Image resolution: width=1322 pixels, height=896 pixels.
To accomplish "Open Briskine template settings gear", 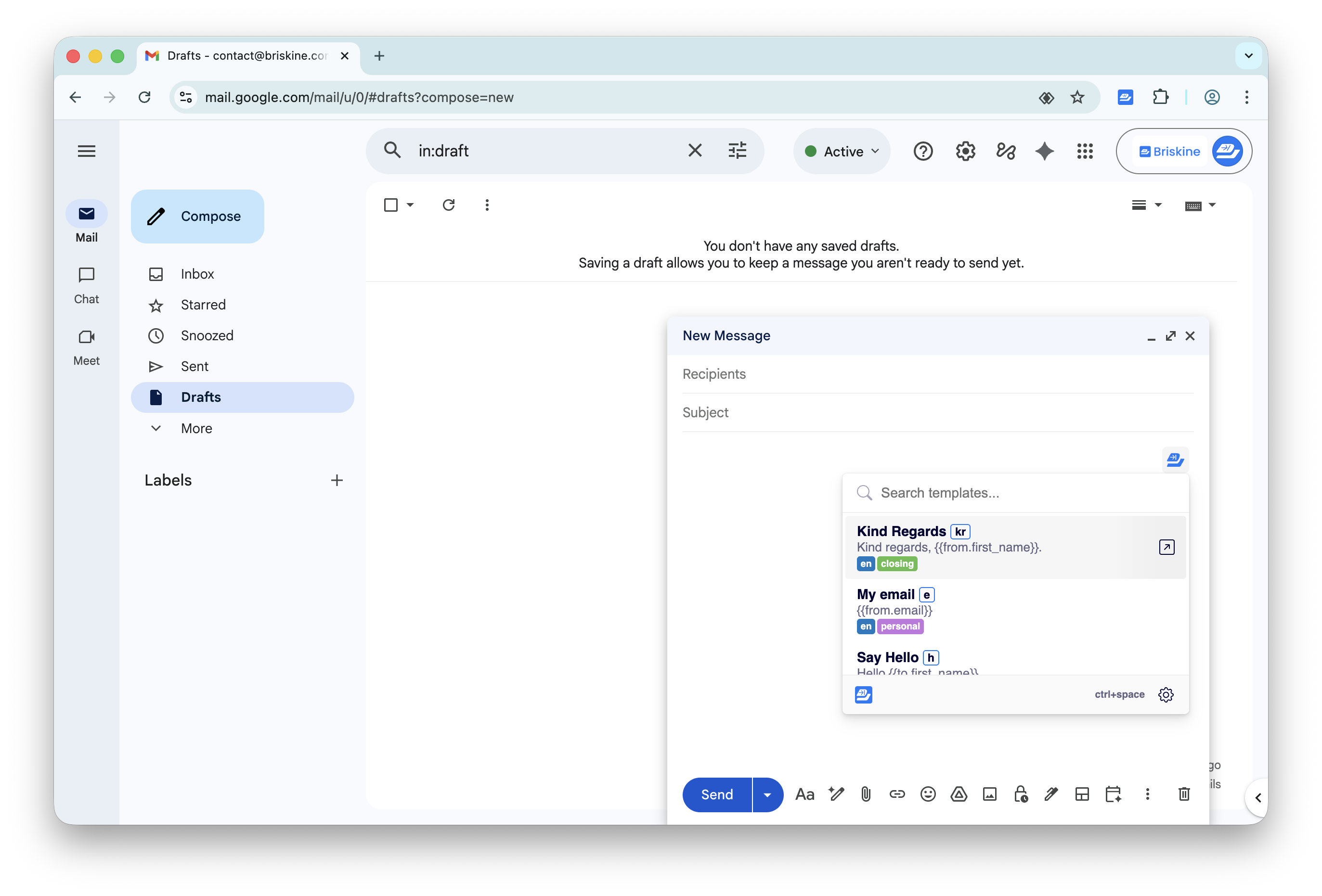I will 1166,694.
